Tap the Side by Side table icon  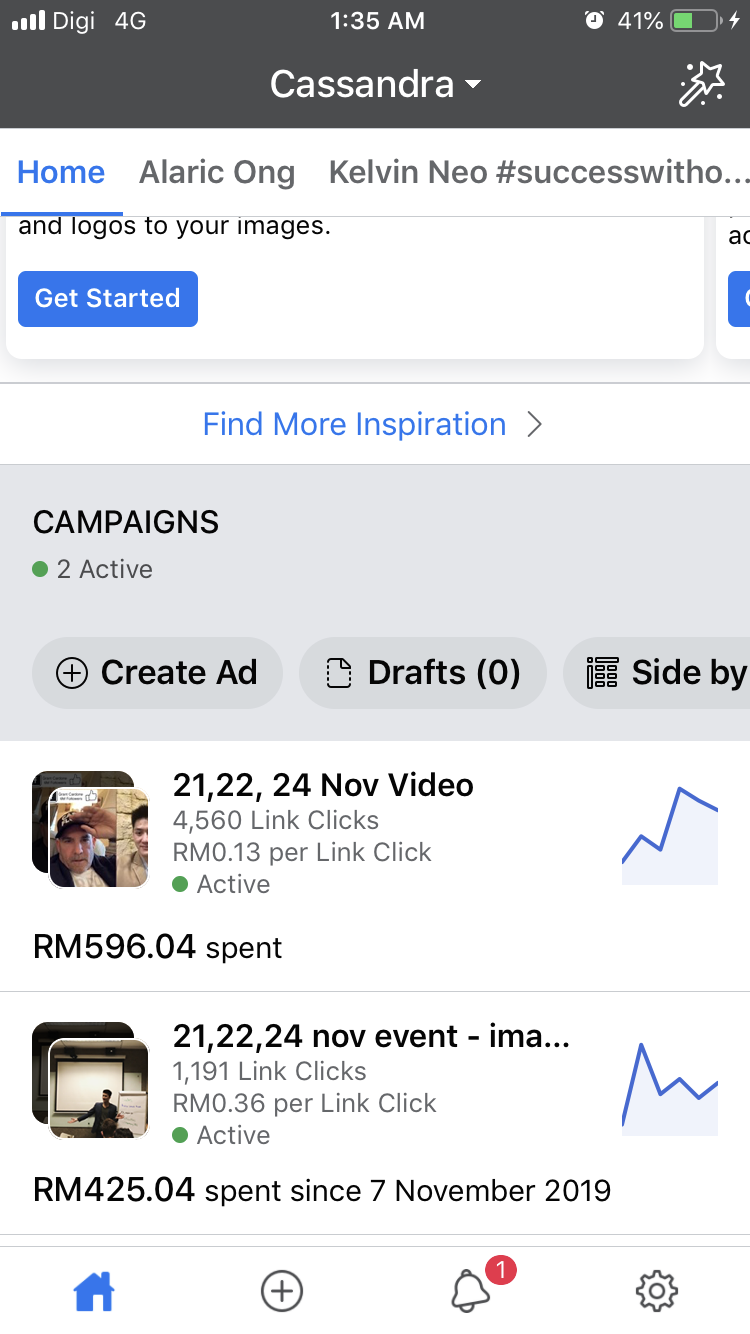(x=602, y=673)
